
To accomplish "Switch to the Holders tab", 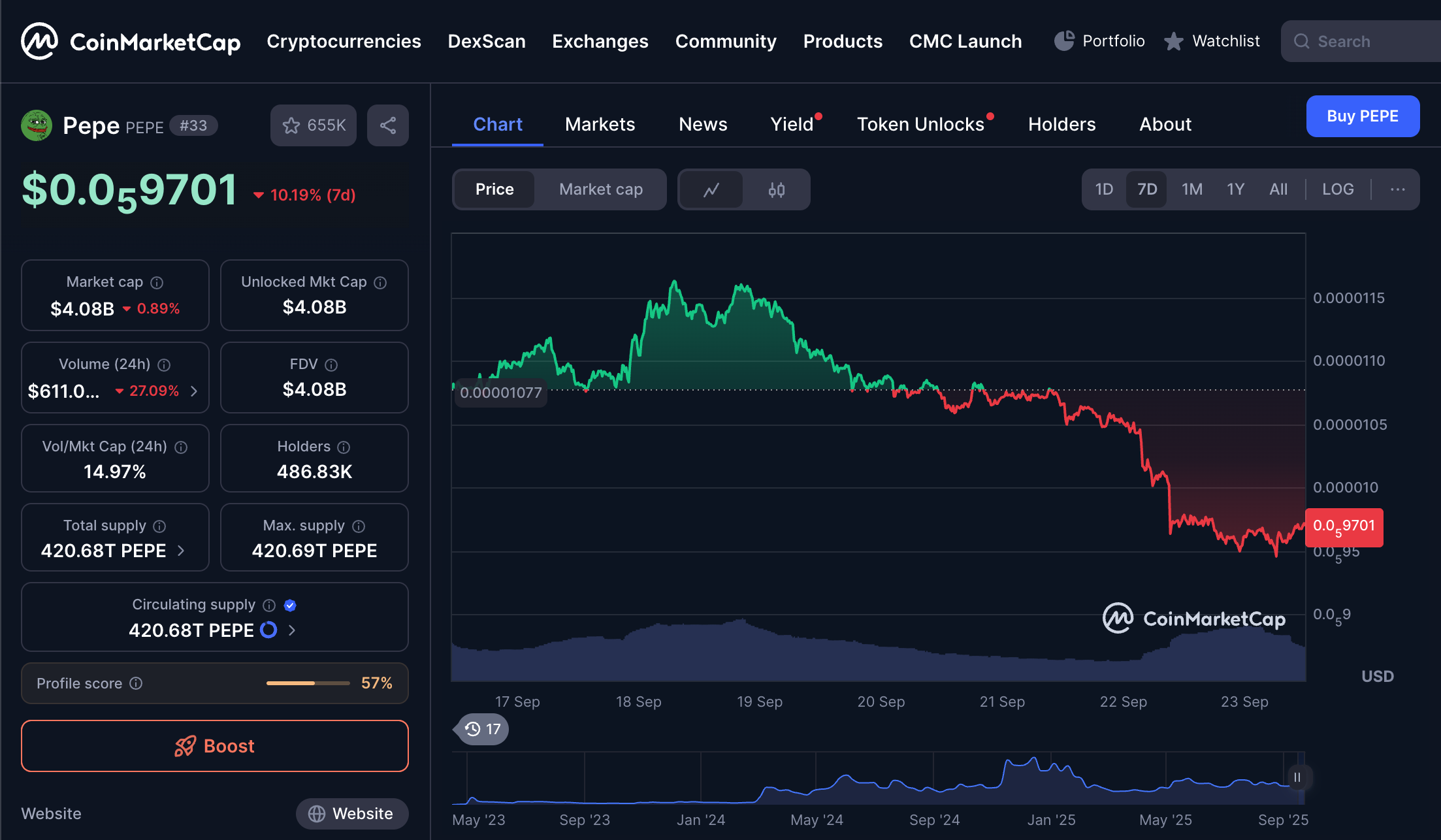I will (1062, 124).
